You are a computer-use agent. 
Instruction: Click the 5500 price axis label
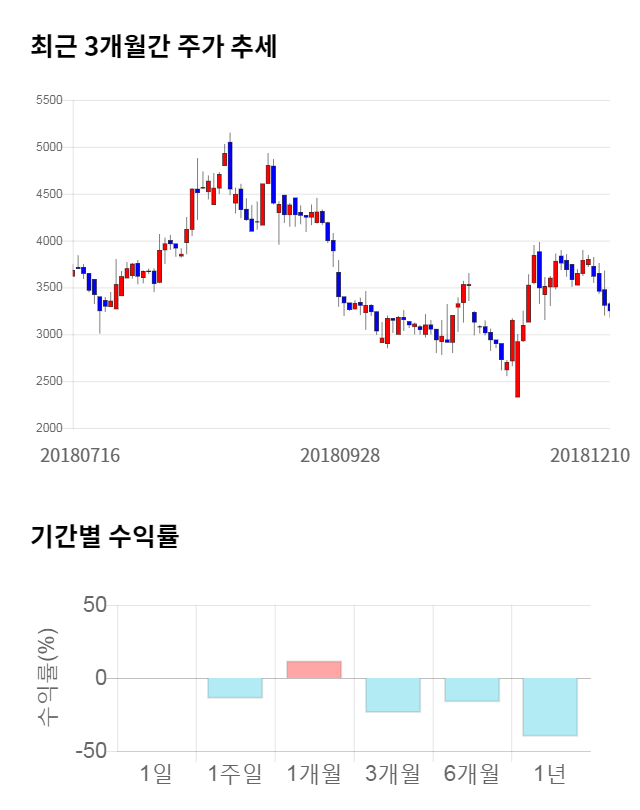[48, 100]
